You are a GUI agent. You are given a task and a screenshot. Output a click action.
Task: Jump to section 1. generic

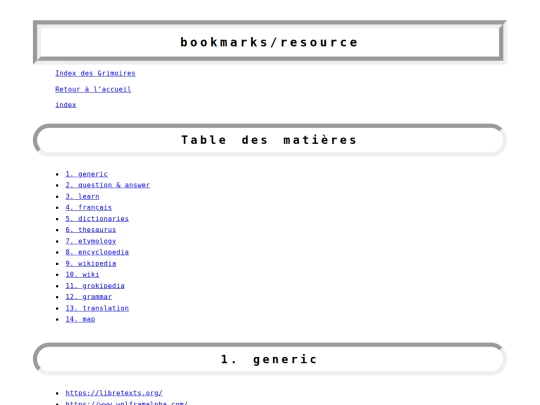pyautogui.click(x=86, y=174)
